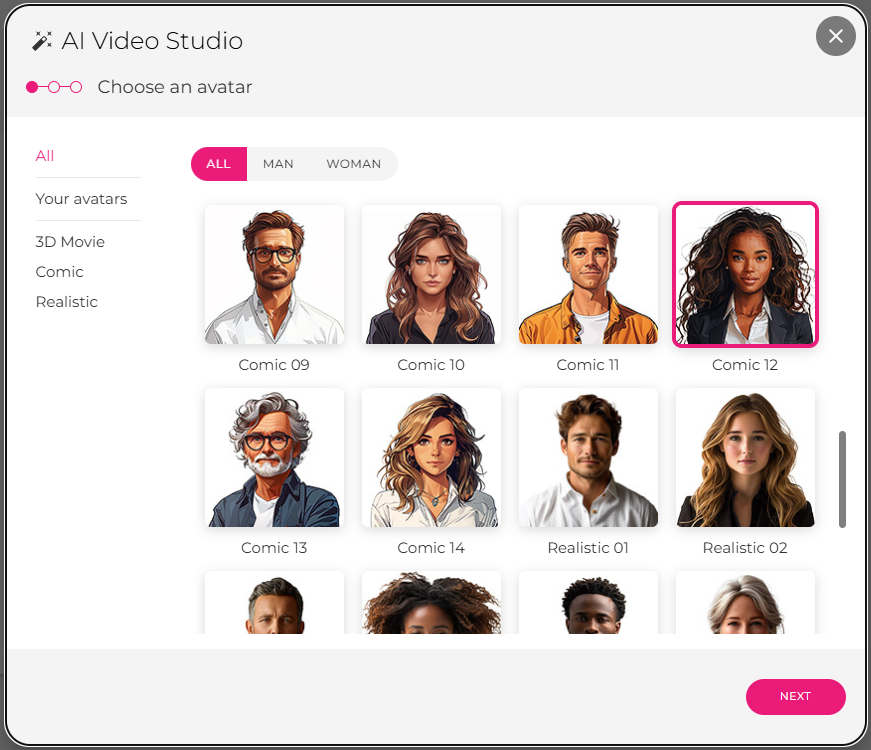This screenshot has height=750, width=871.
Task: Click the magic wand AI Video Studio icon
Action: pyautogui.click(x=42, y=41)
